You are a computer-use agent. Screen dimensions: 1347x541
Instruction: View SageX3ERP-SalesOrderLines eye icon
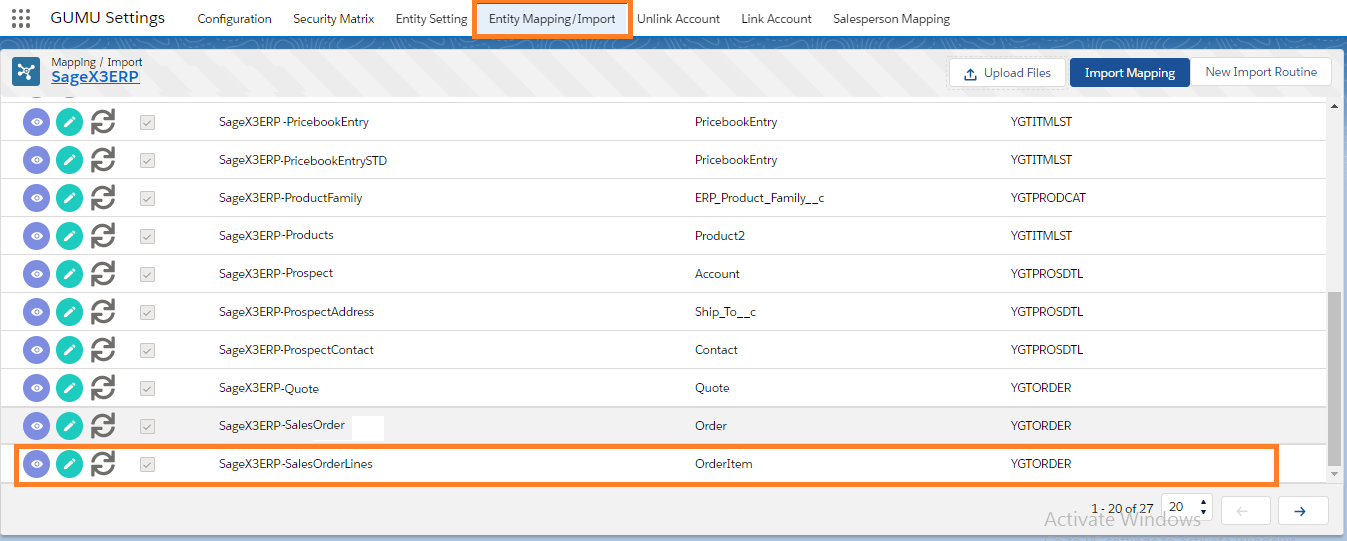36,464
